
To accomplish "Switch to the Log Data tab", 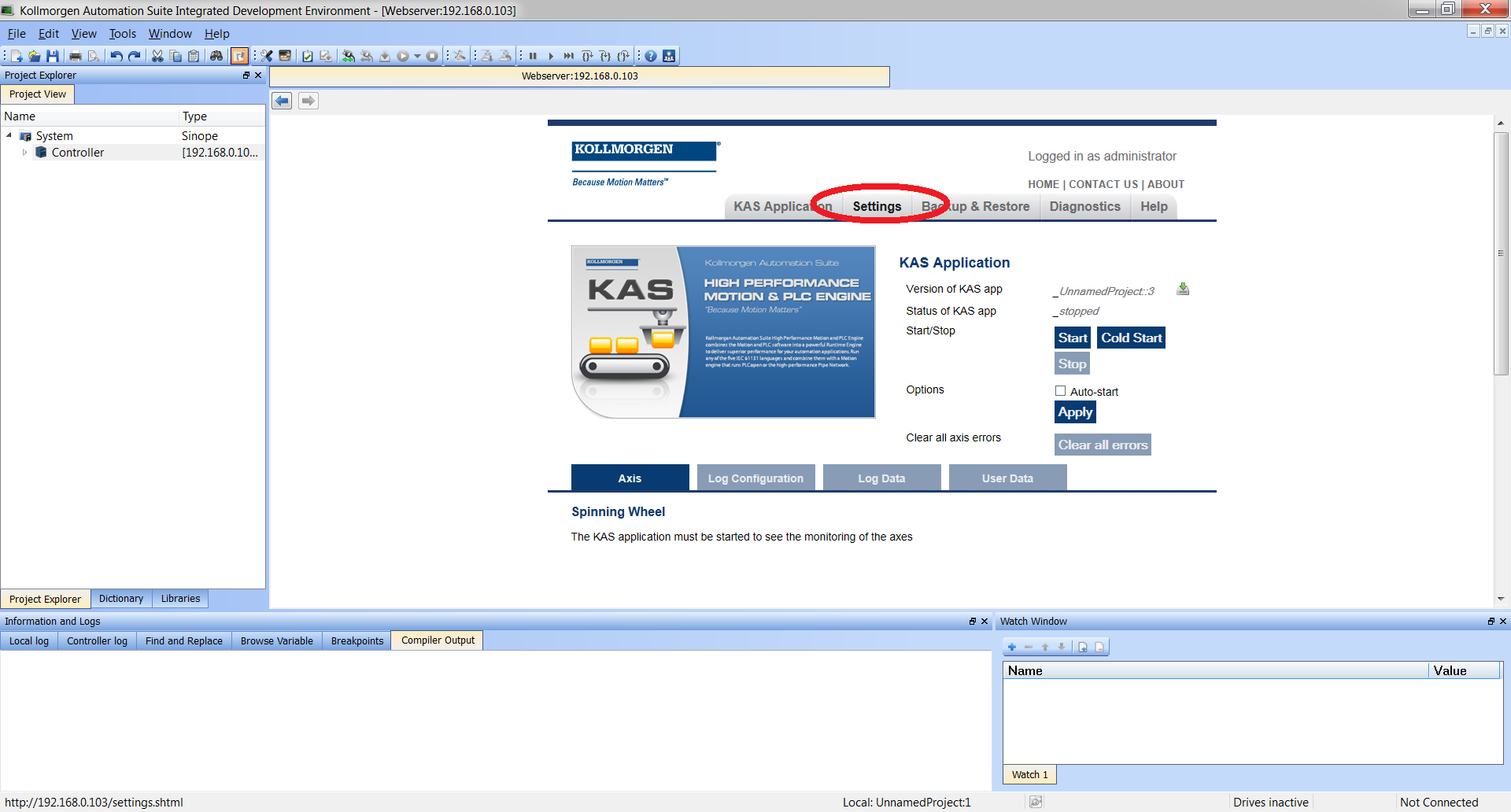I will 881,478.
